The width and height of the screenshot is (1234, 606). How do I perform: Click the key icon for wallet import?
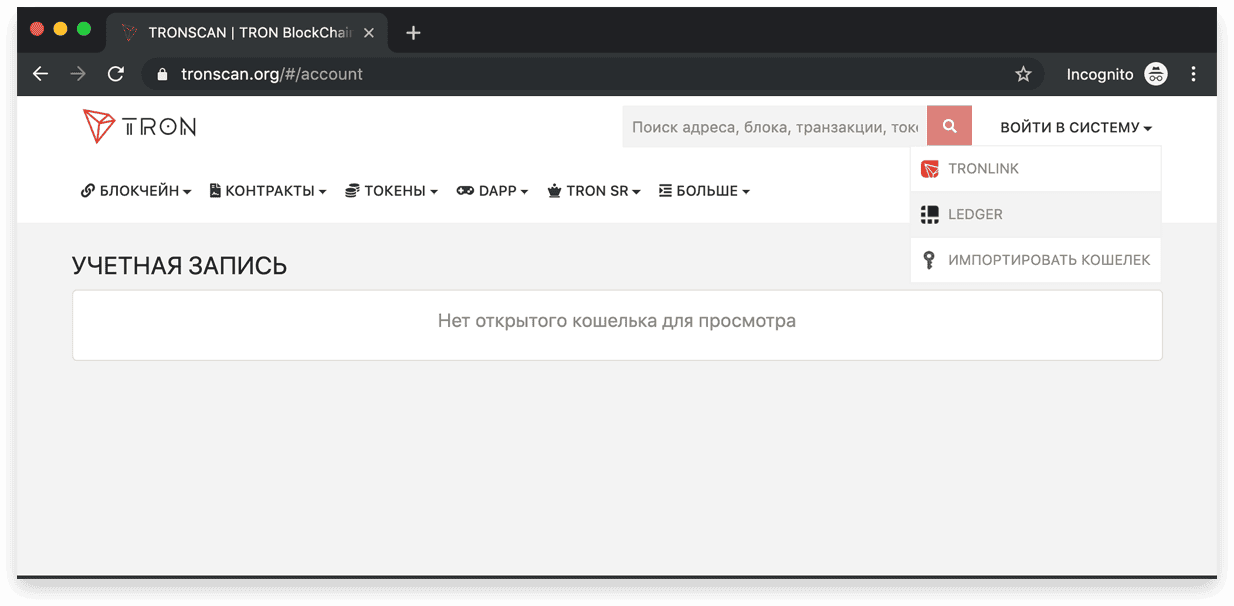pos(929,260)
